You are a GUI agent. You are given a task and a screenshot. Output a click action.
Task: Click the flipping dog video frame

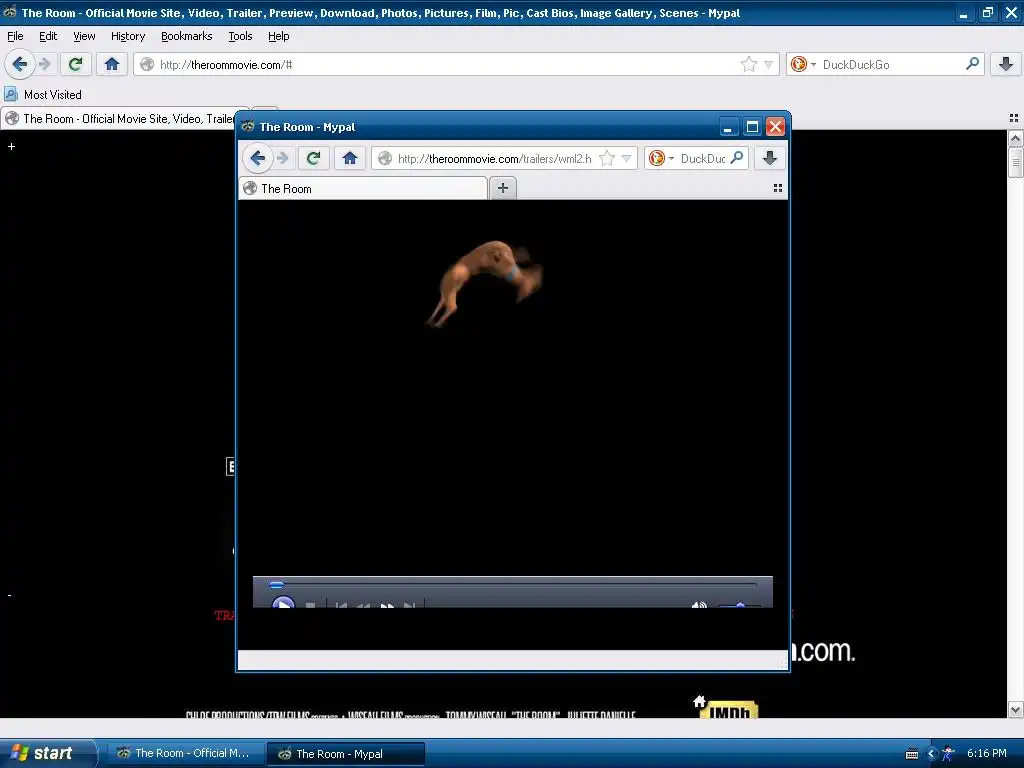[484, 282]
